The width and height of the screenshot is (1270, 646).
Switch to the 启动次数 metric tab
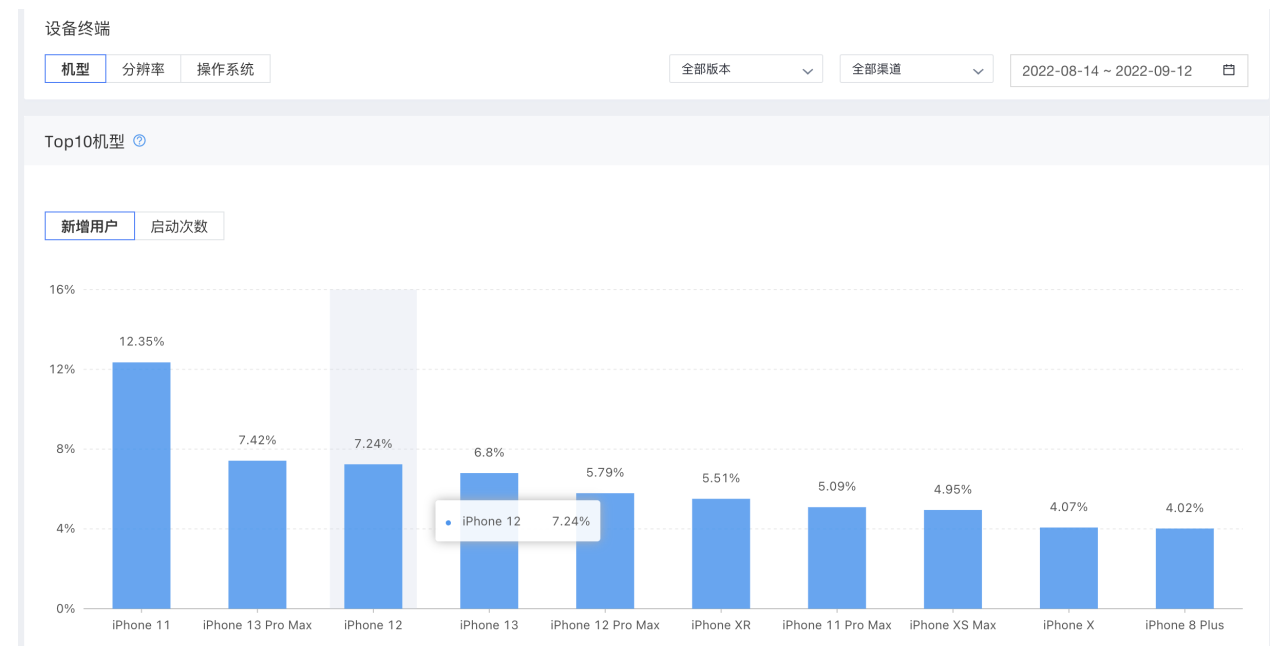[x=179, y=226]
